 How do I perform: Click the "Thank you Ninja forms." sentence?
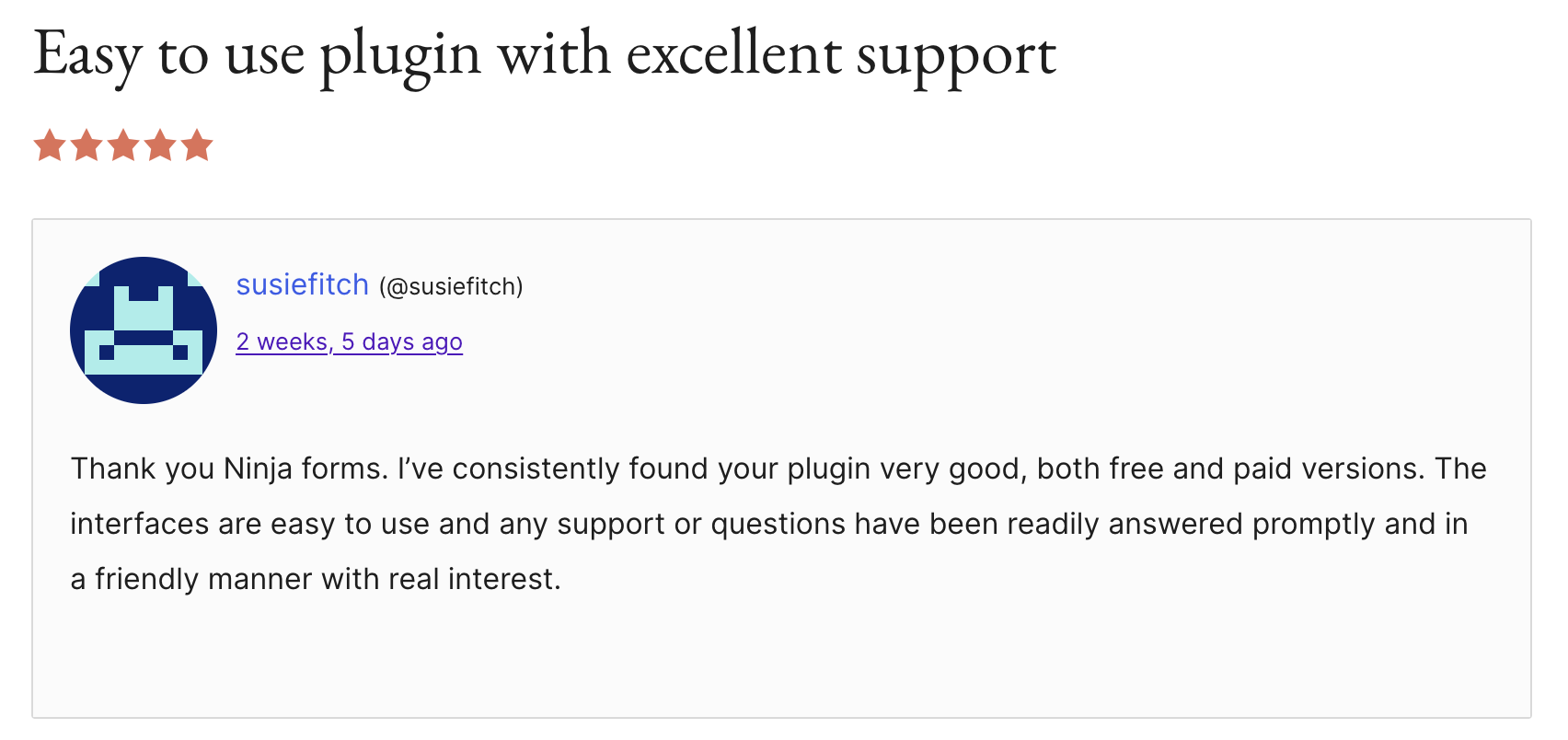click(x=229, y=468)
